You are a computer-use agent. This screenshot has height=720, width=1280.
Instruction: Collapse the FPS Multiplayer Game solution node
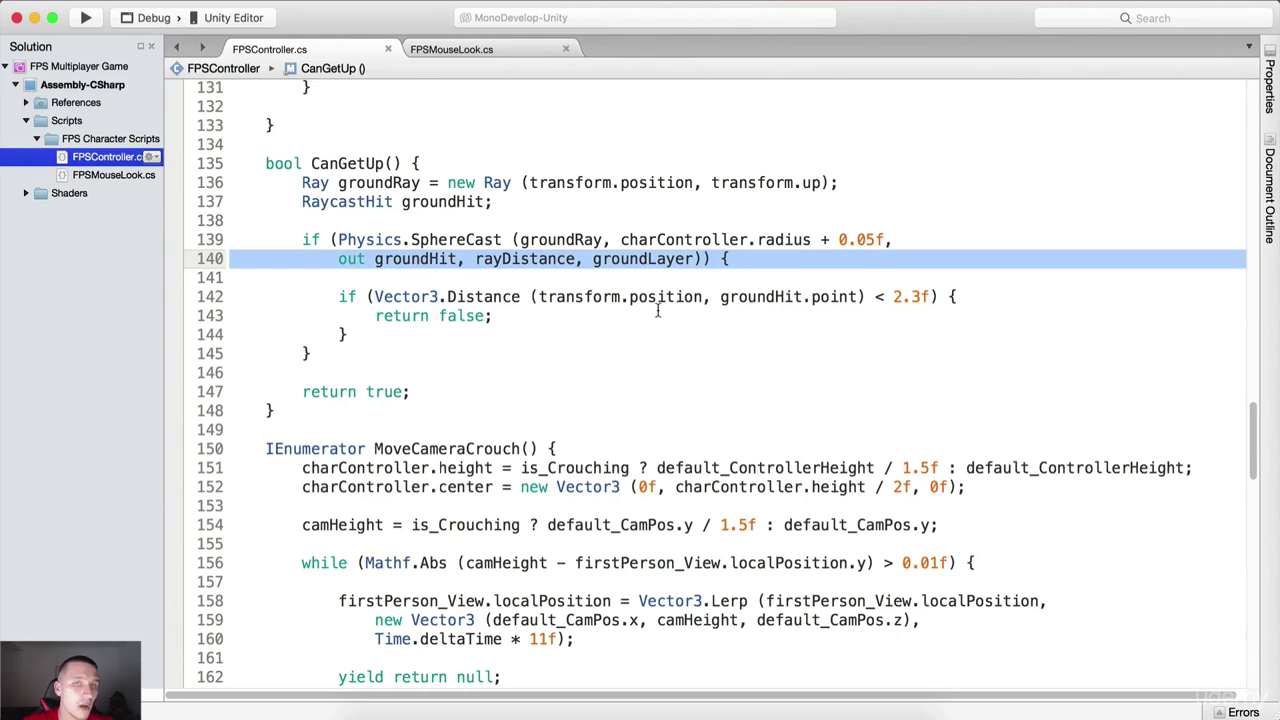(5, 67)
